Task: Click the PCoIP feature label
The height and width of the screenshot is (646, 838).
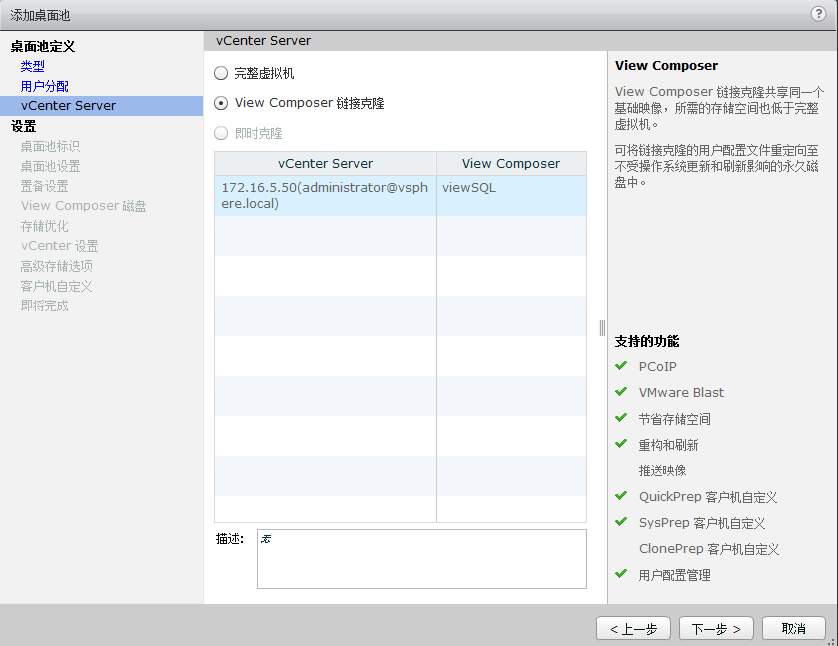Action: 657,367
